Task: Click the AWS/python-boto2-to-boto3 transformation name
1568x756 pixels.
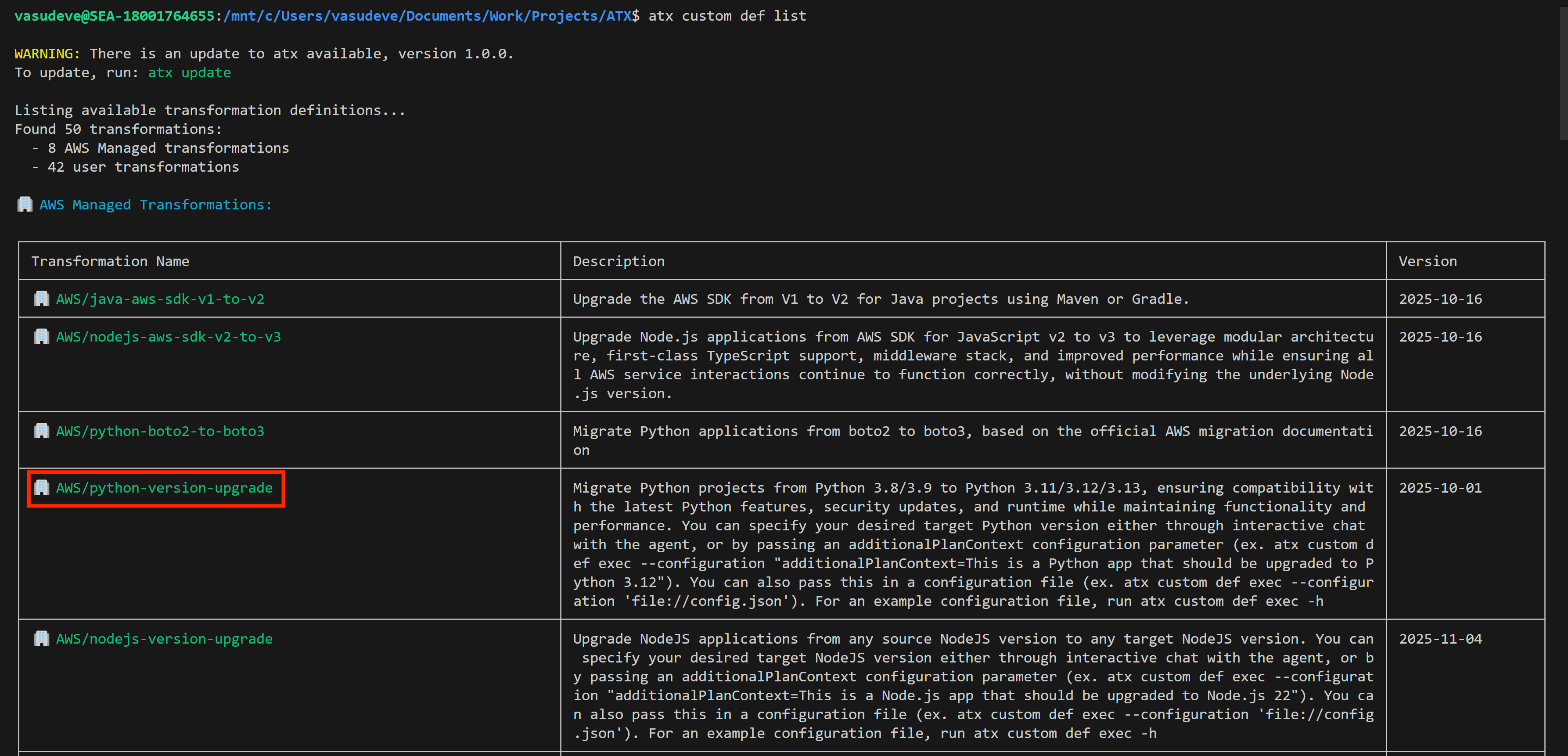Action: point(160,431)
